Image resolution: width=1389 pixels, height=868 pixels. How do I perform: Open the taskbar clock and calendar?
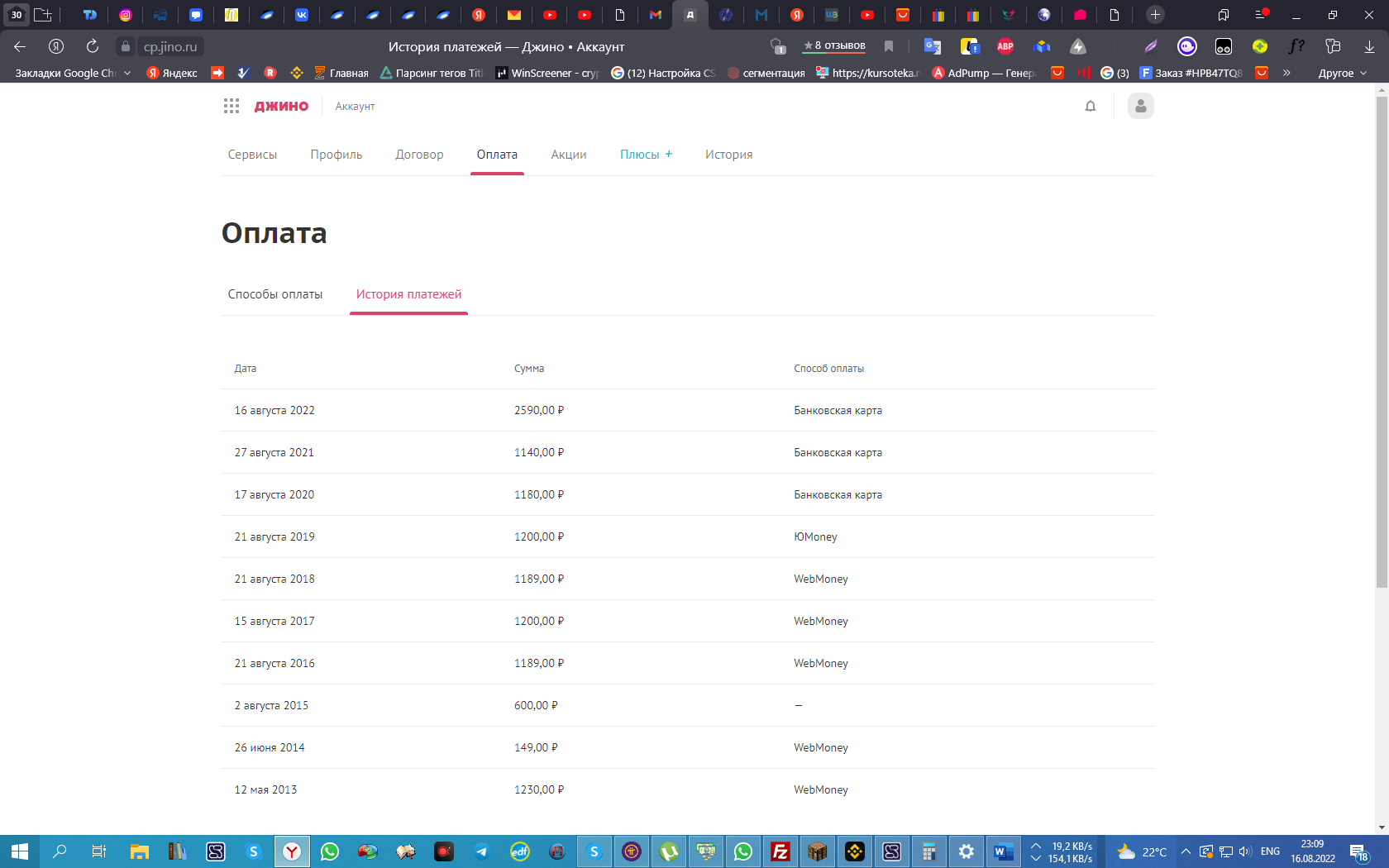1313,851
